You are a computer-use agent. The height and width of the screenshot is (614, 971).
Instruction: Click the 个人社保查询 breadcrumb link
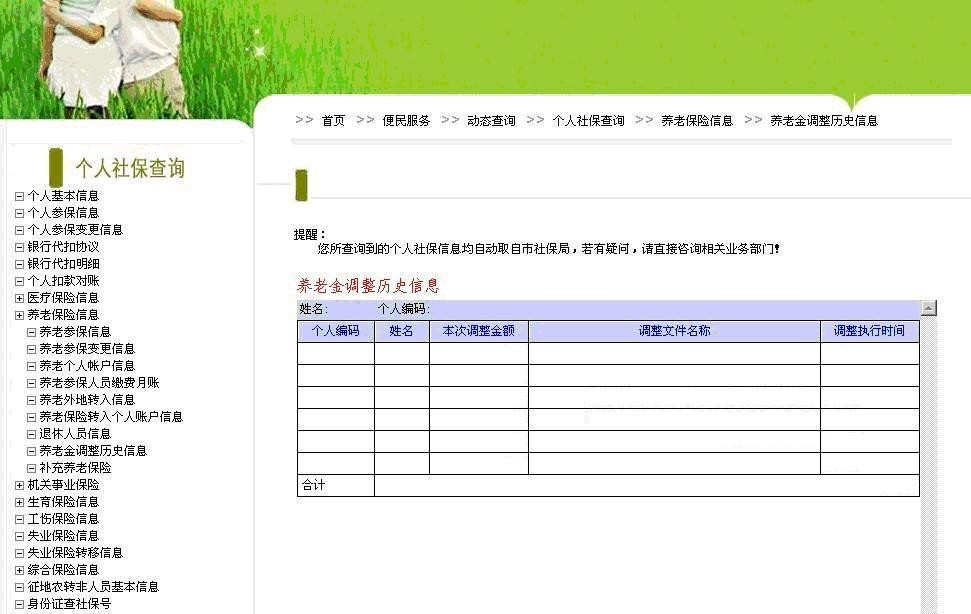coord(588,121)
